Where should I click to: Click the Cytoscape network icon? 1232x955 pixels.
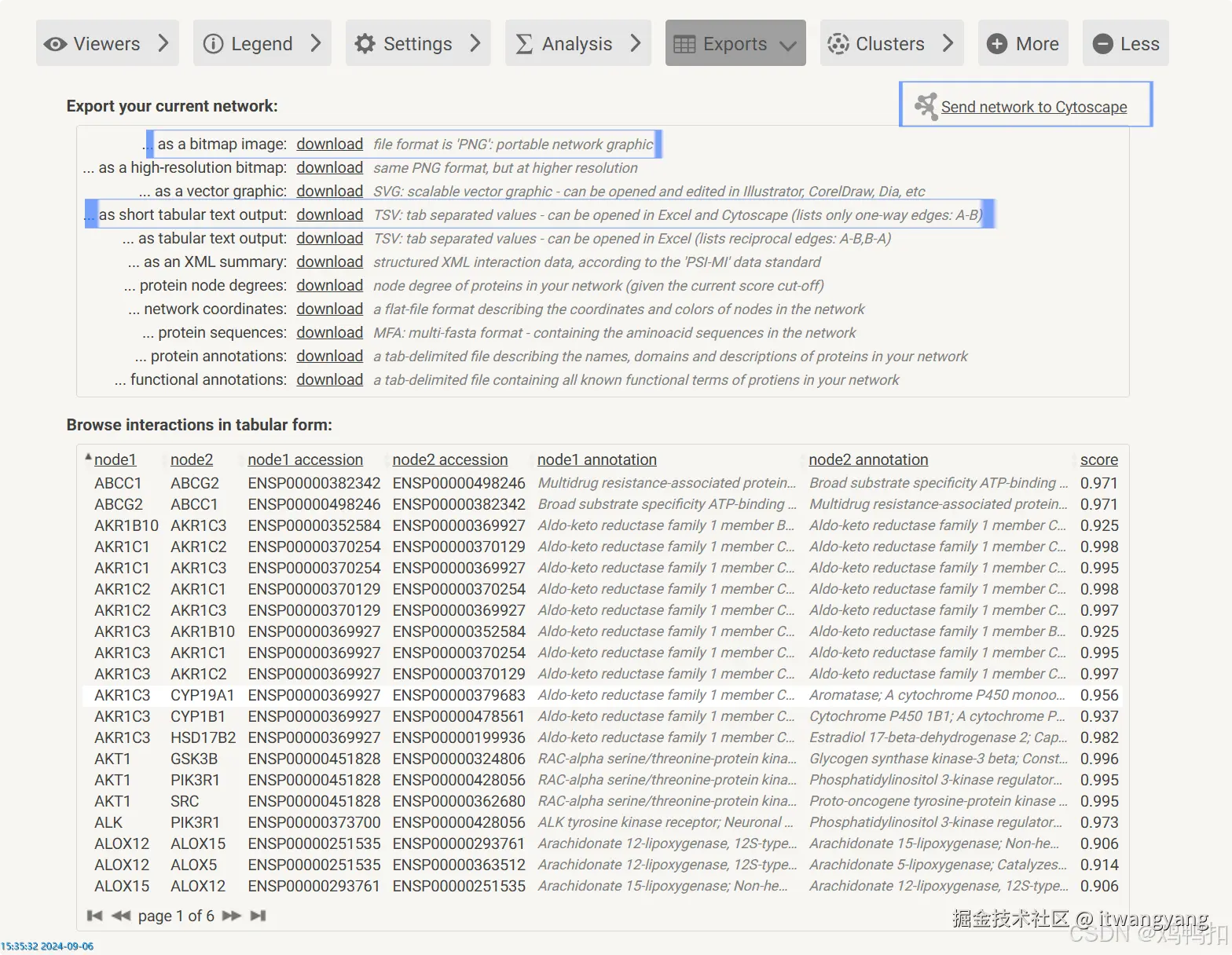[x=926, y=106]
